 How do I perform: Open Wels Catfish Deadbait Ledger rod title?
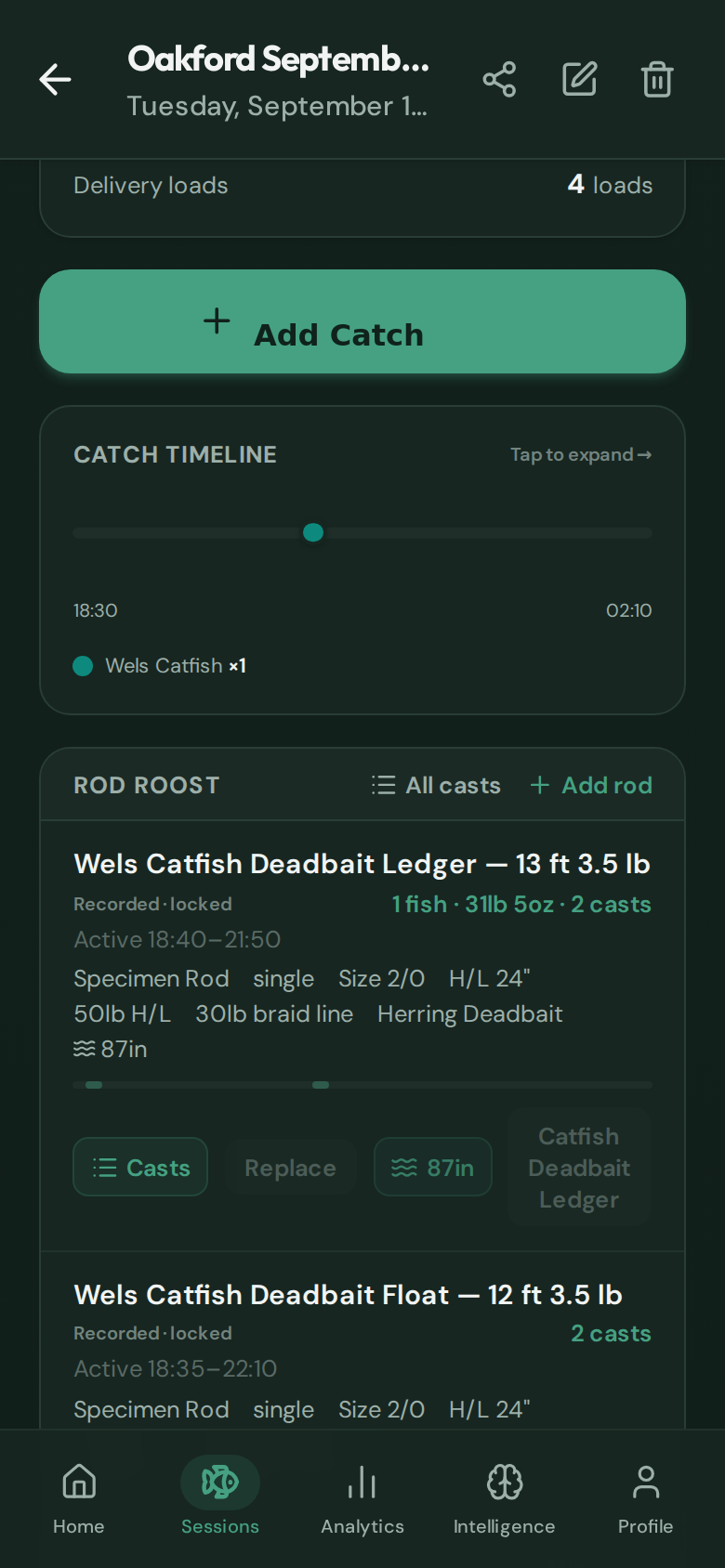(x=362, y=864)
